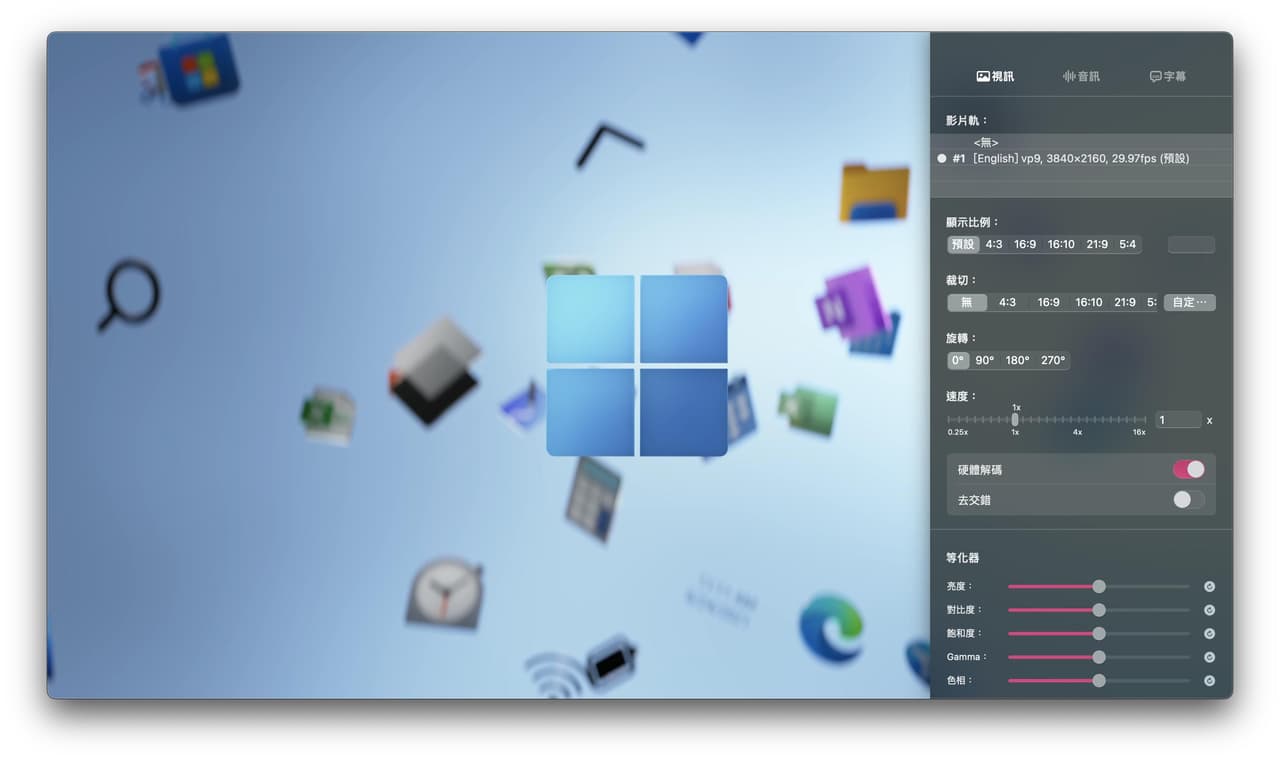Screen dimensions: 1280x761
Task: Reset the 色相 hue equalizer value
Action: click(1209, 681)
